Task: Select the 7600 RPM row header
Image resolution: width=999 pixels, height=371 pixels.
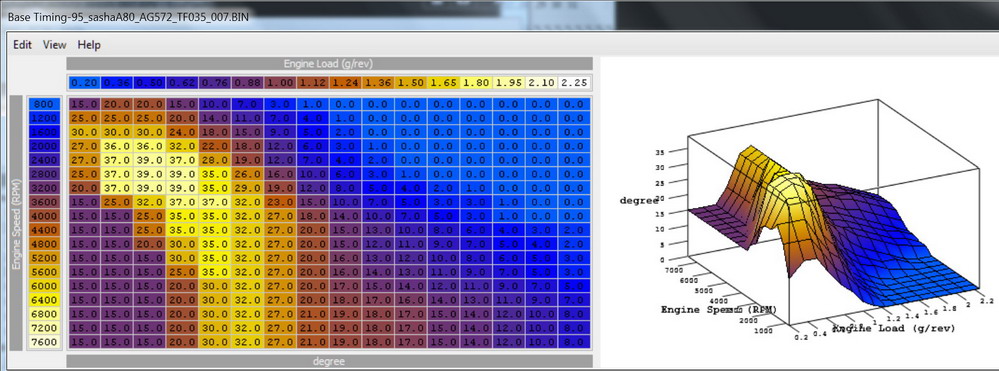Action: (45, 342)
